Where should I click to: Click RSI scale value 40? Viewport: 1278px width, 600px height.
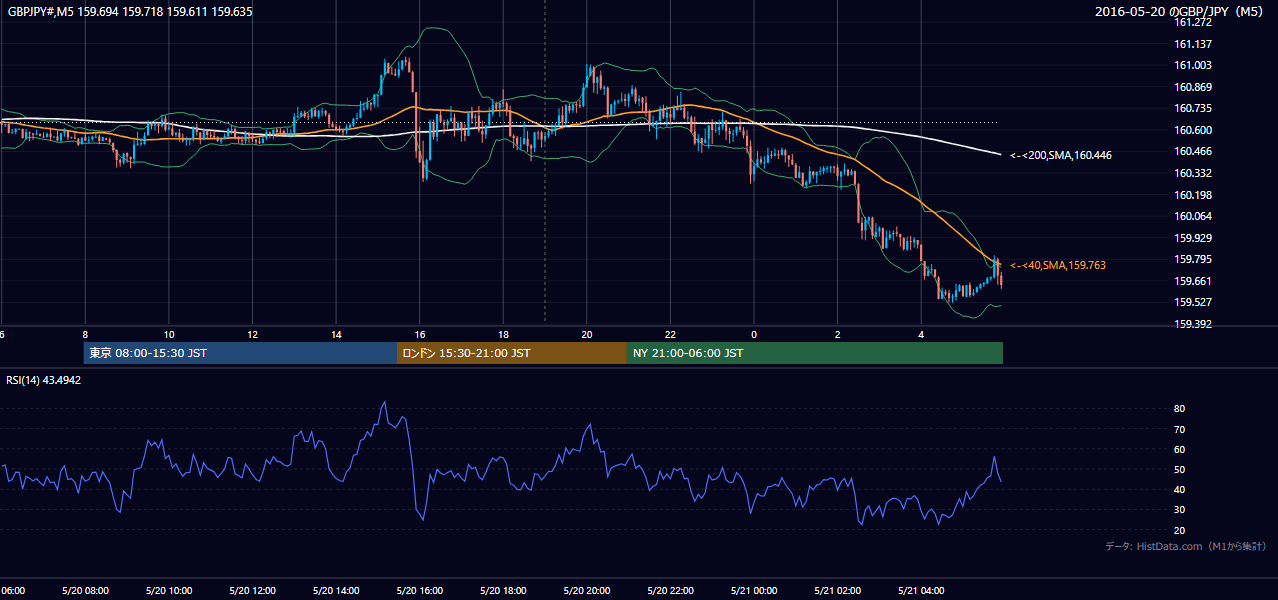[1179, 489]
